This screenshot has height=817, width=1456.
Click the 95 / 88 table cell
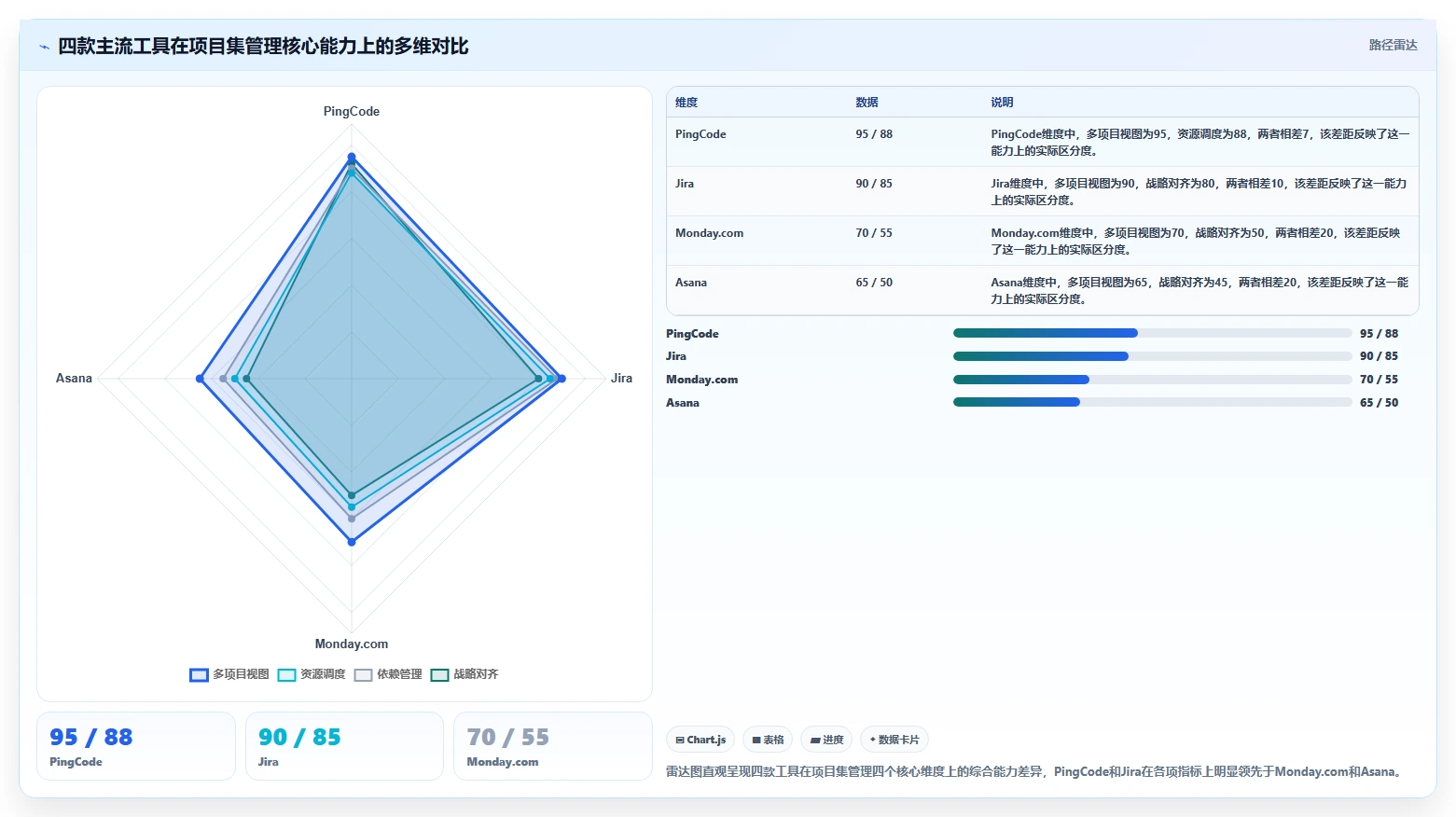pos(874,134)
